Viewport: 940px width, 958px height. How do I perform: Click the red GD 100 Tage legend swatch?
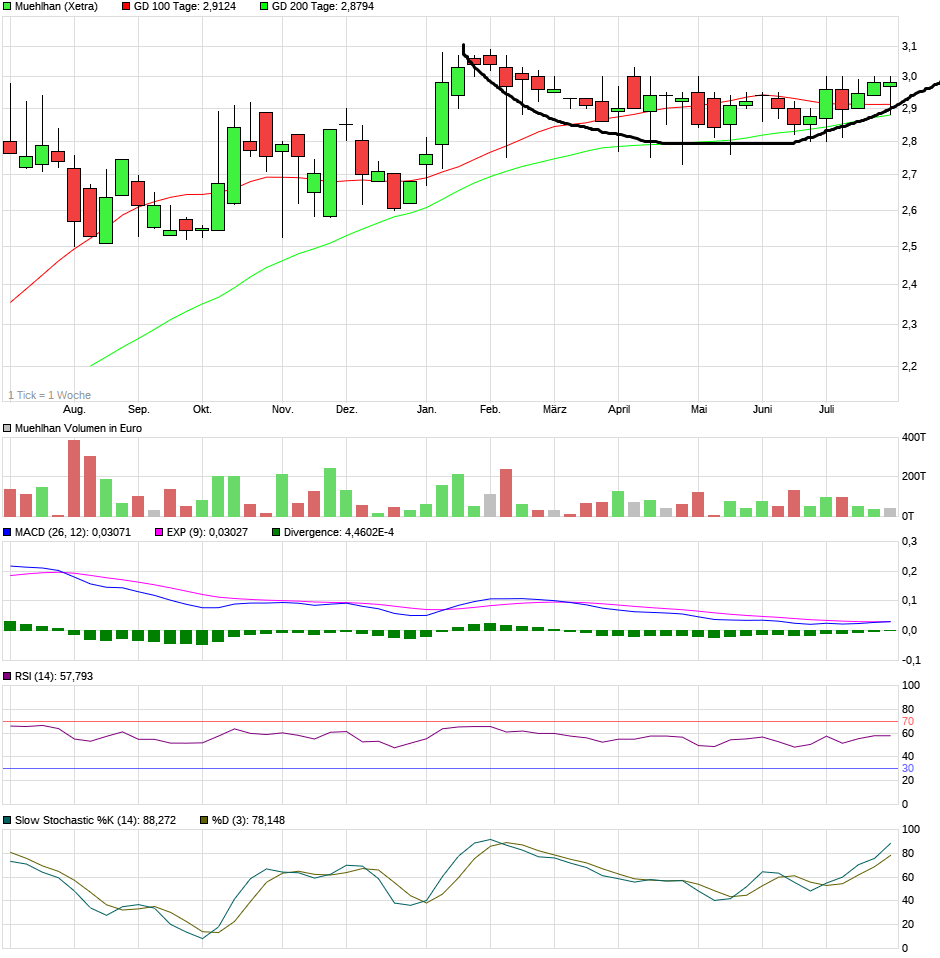point(126,6)
